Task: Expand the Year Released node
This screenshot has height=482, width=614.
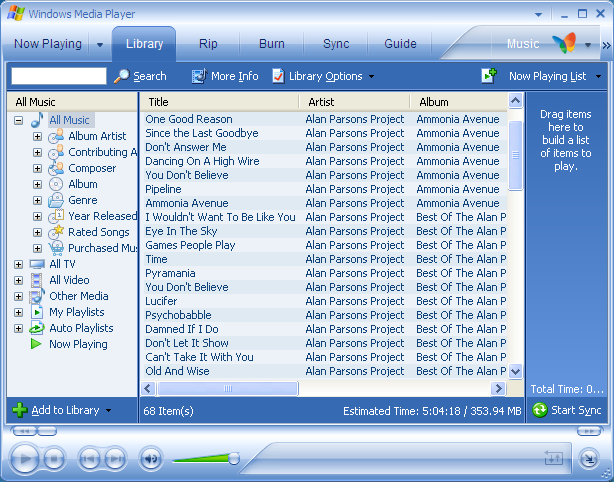Action: tap(37, 217)
